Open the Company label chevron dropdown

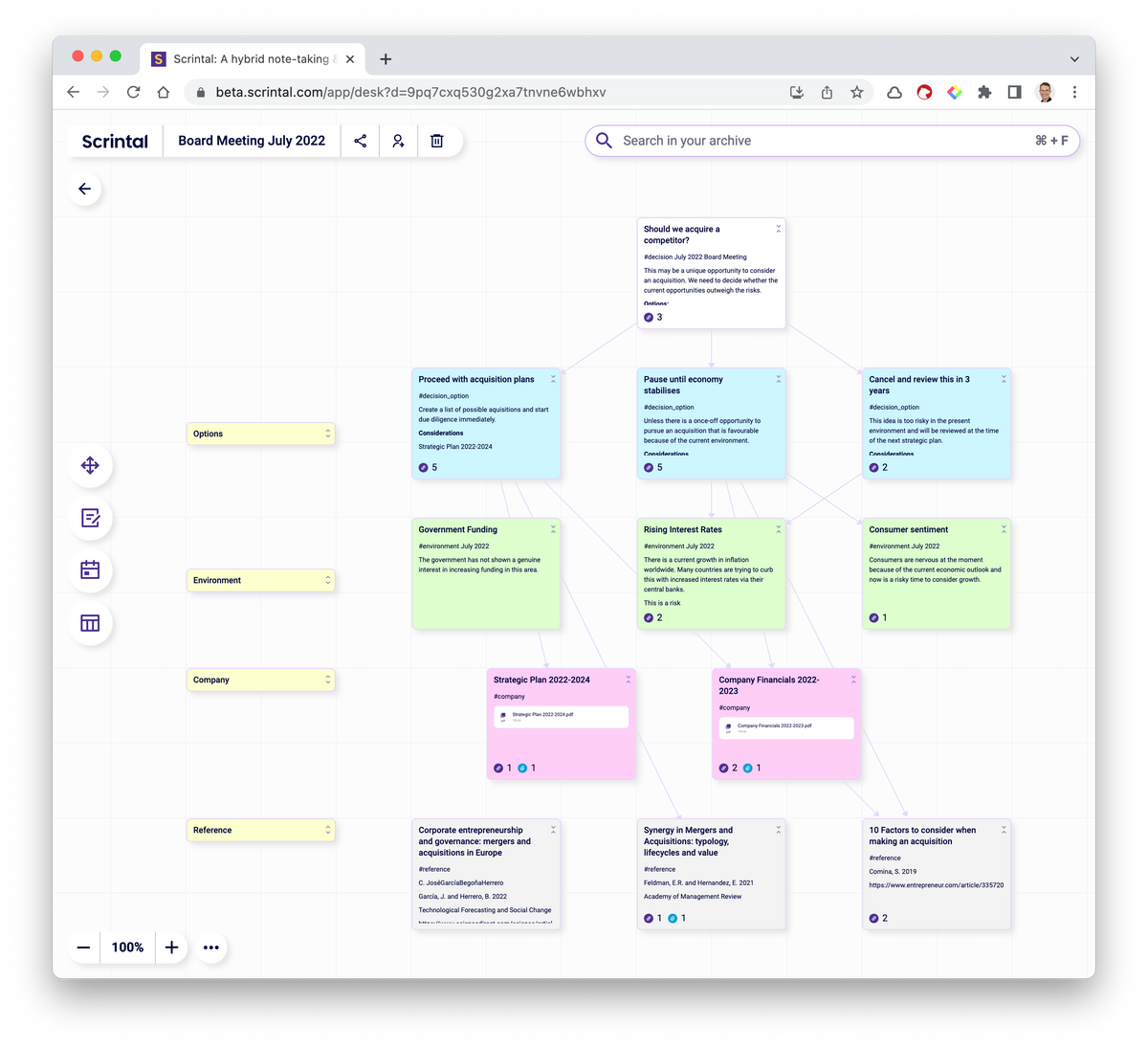pyautogui.click(x=328, y=680)
